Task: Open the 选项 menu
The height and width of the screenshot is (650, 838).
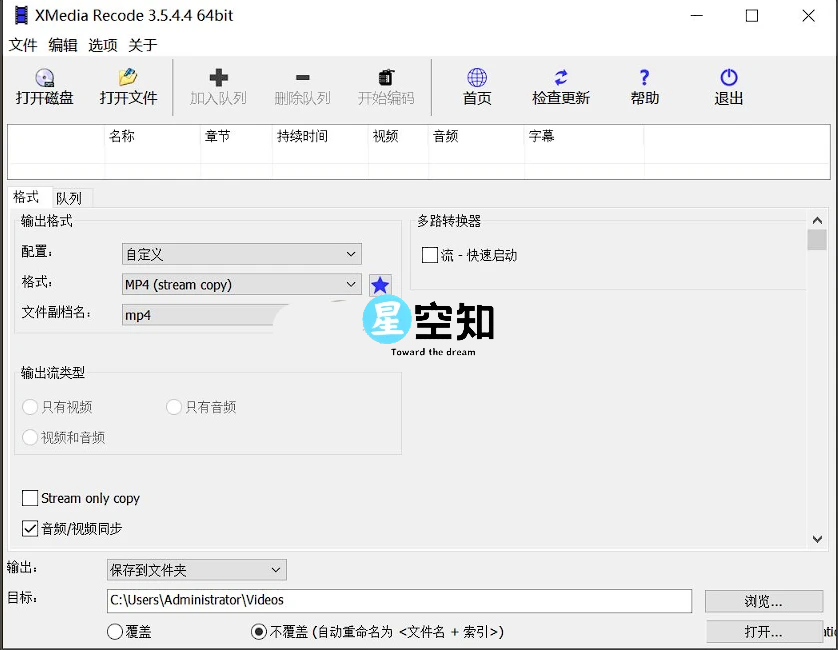Action: 103,44
